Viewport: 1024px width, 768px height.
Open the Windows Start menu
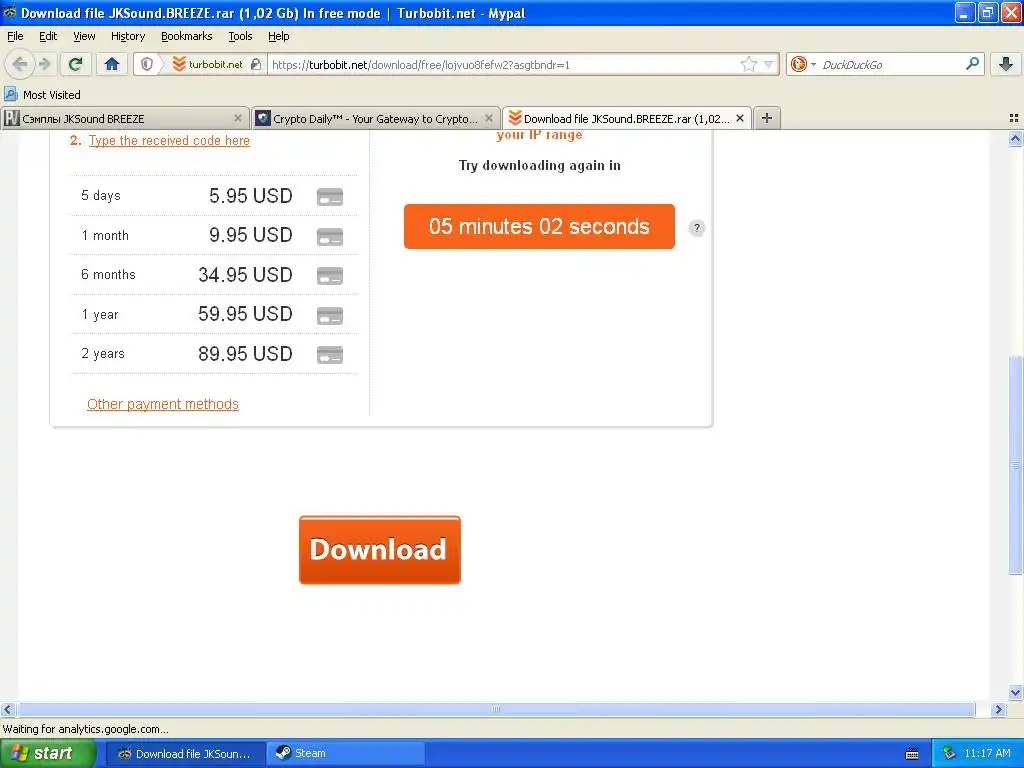(x=47, y=754)
